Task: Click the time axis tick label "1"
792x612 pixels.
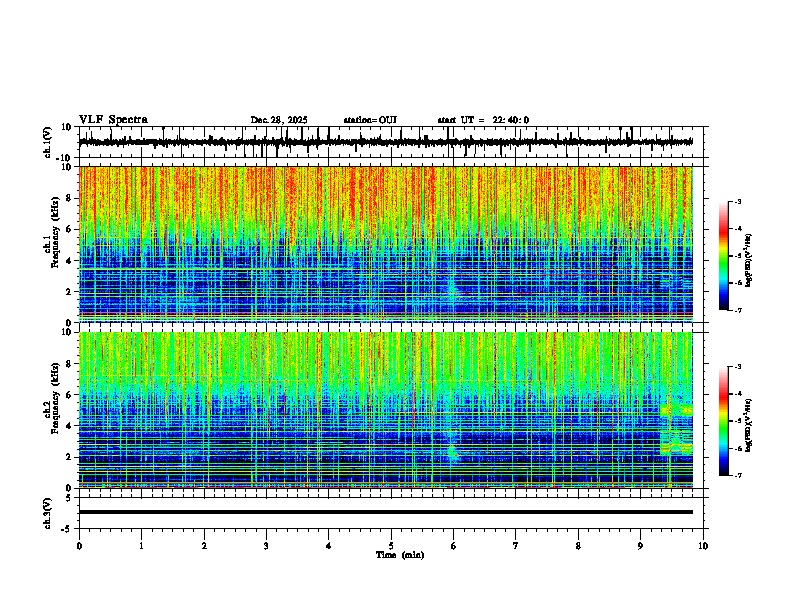Action: [142, 546]
